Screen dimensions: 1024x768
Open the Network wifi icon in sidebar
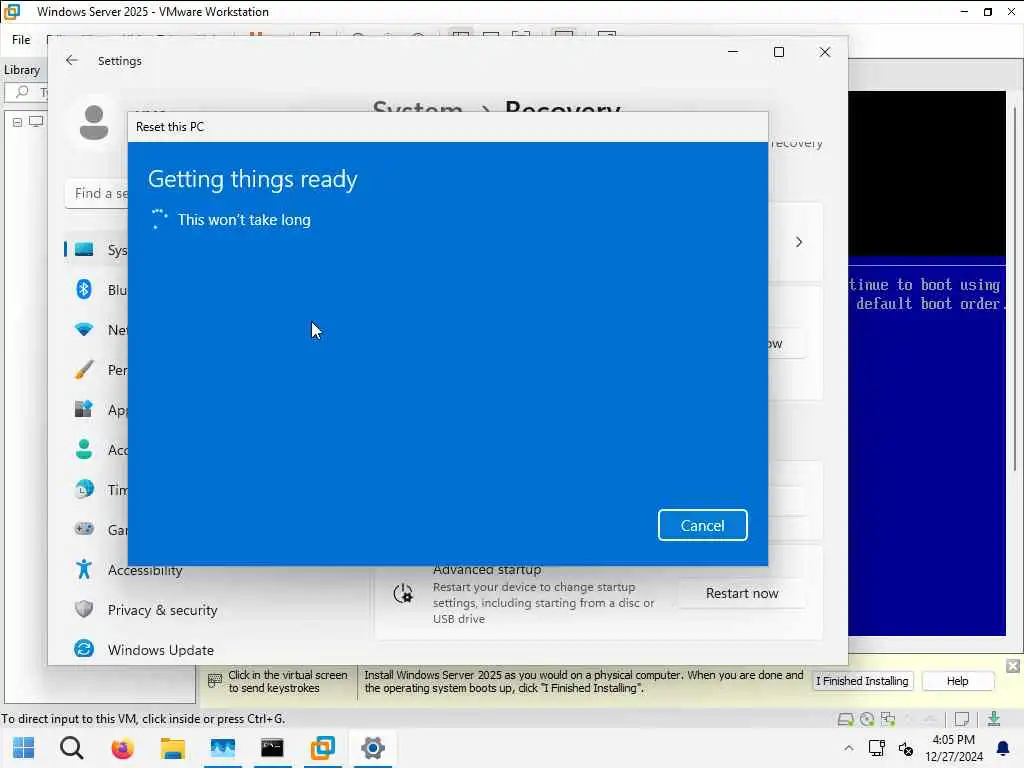coord(84,329)
